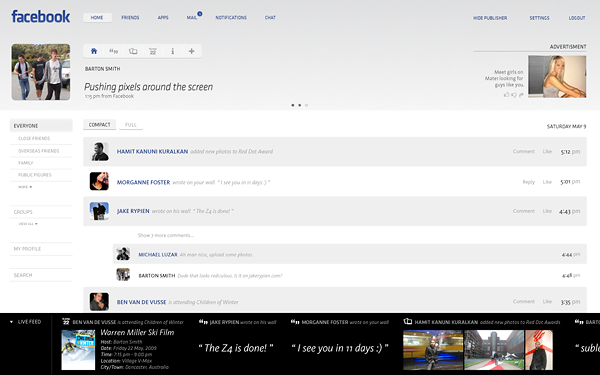Viewport: 600px width, 375px height.
Task: Like Ben Van De Vusse's post
Action: [x=547, y=302]
